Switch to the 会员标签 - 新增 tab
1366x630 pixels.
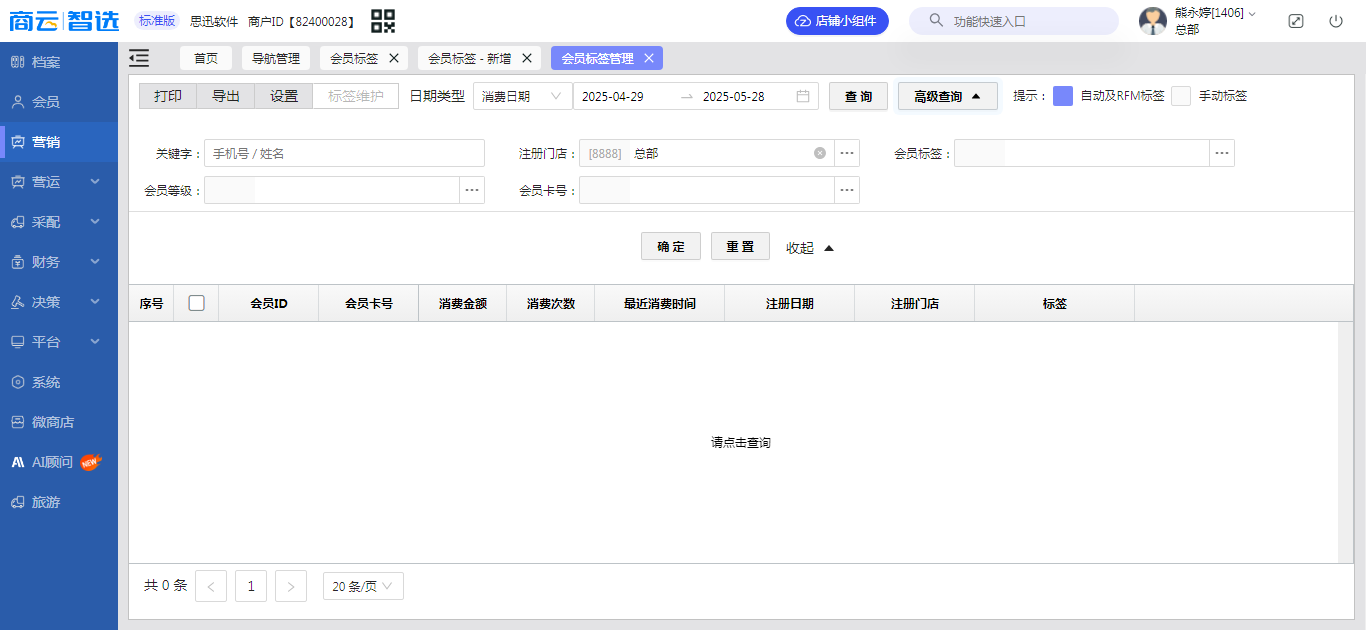coord(470,58)
